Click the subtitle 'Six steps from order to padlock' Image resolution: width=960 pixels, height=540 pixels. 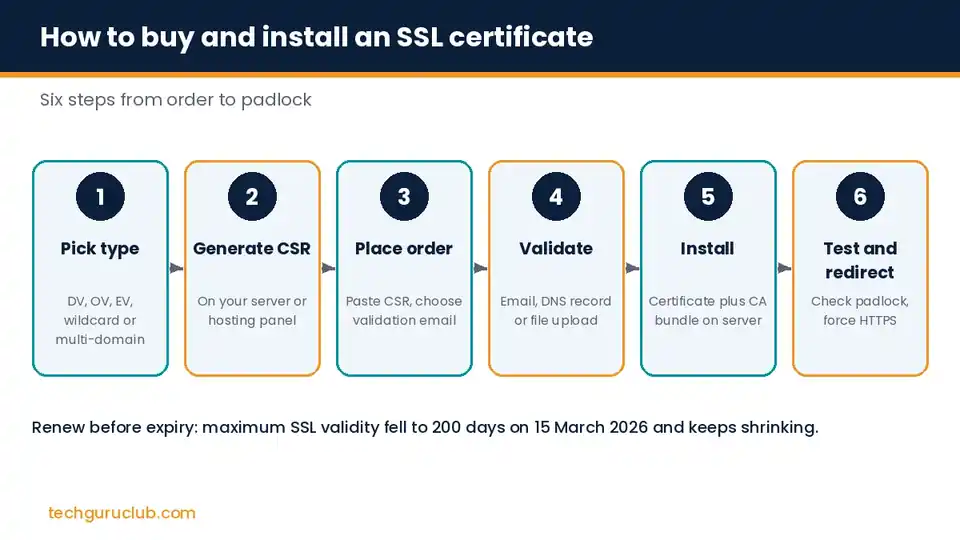[176, 100]
